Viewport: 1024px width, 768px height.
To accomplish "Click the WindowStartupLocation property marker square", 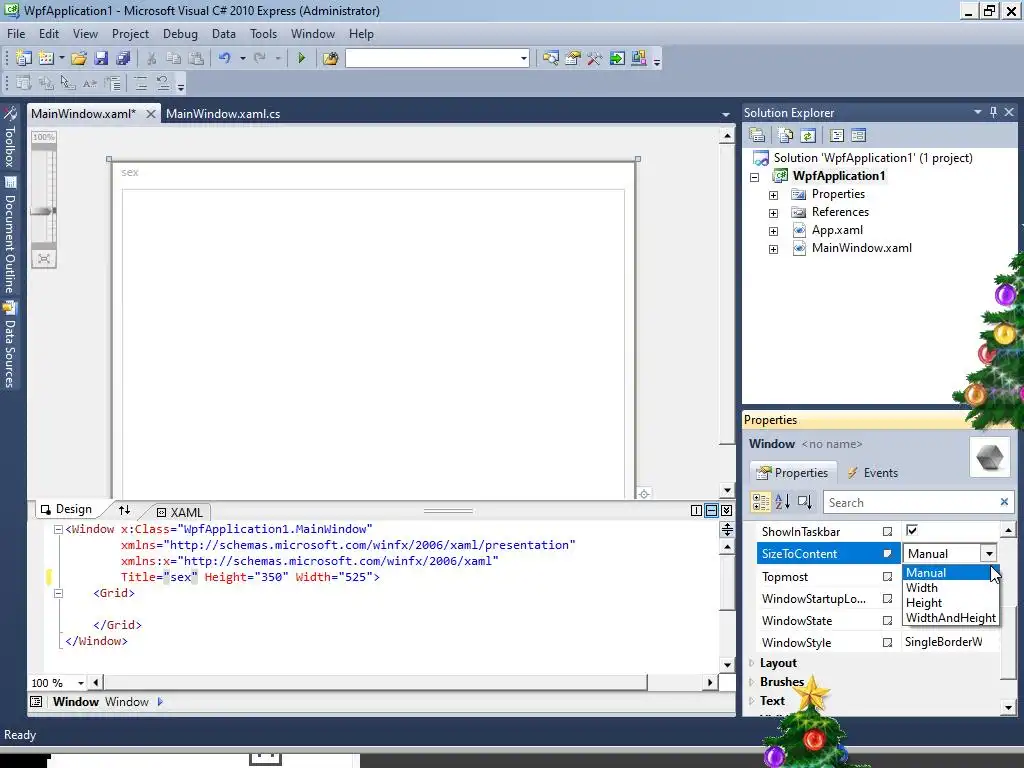I will pyautogui.click(x=888, y=598).
